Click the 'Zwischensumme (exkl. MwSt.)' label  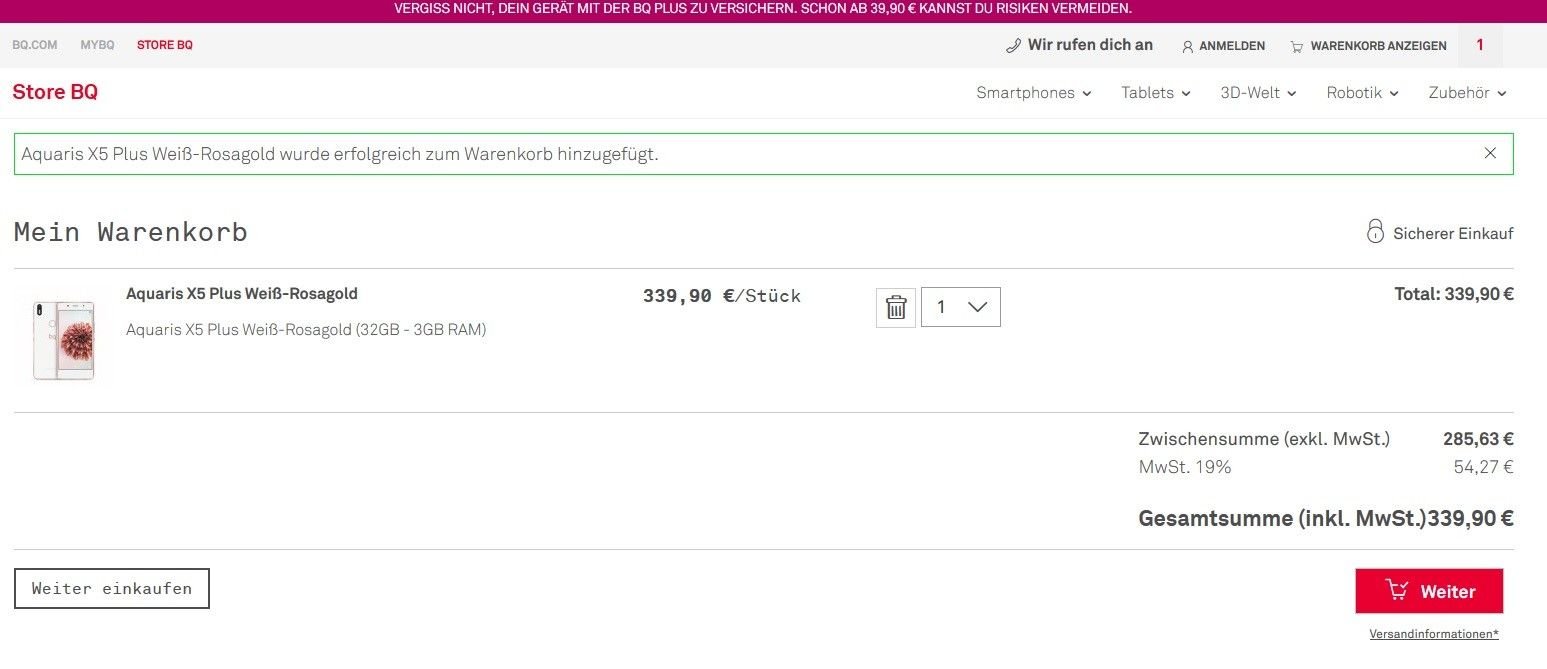(1264, 439)
